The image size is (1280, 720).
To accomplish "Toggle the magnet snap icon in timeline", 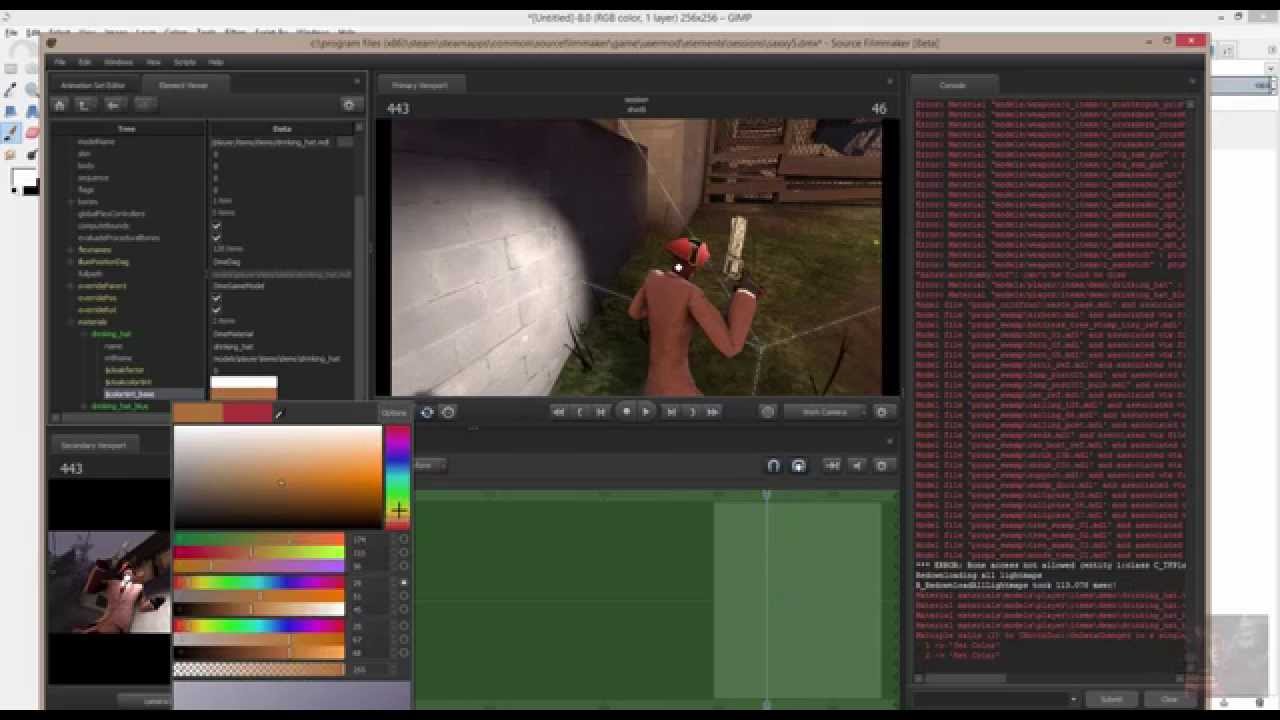I will click(x=773, y=466).
